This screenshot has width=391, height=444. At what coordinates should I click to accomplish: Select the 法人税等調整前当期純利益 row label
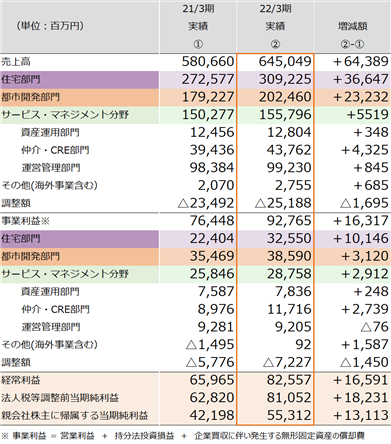click(x=60, y=398)
